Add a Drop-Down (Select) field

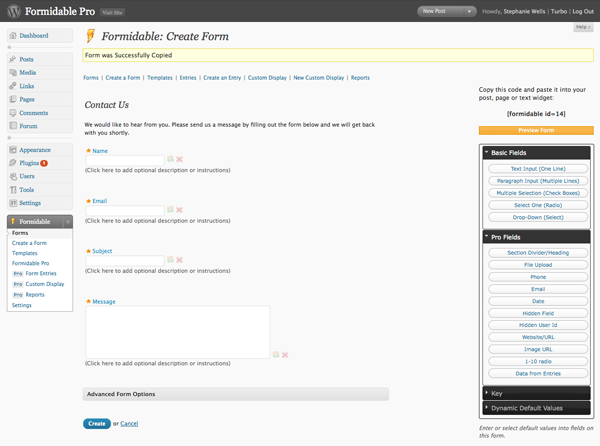(538, 217)
